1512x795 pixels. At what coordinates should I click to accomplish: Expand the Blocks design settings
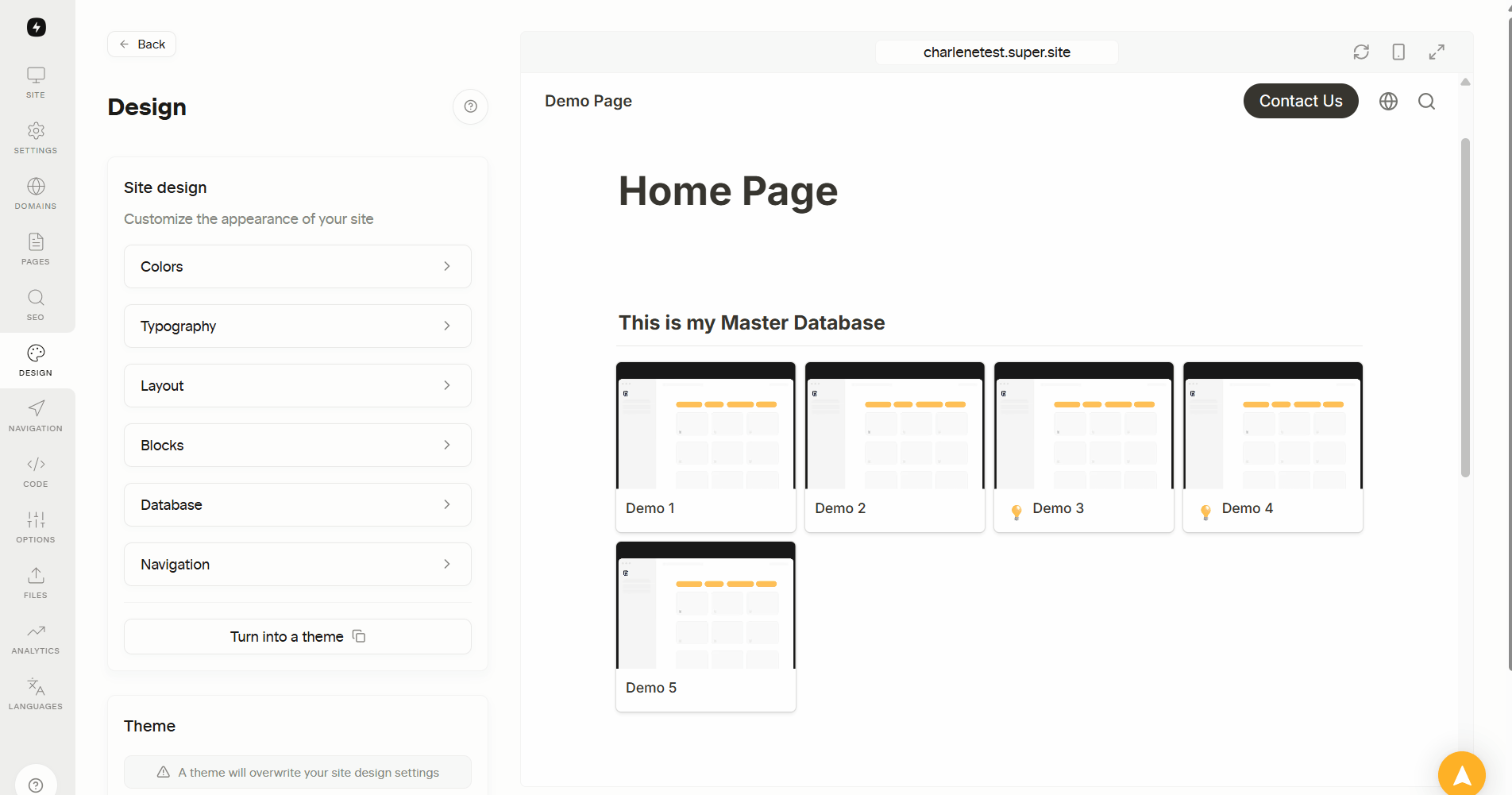point(298,445)
